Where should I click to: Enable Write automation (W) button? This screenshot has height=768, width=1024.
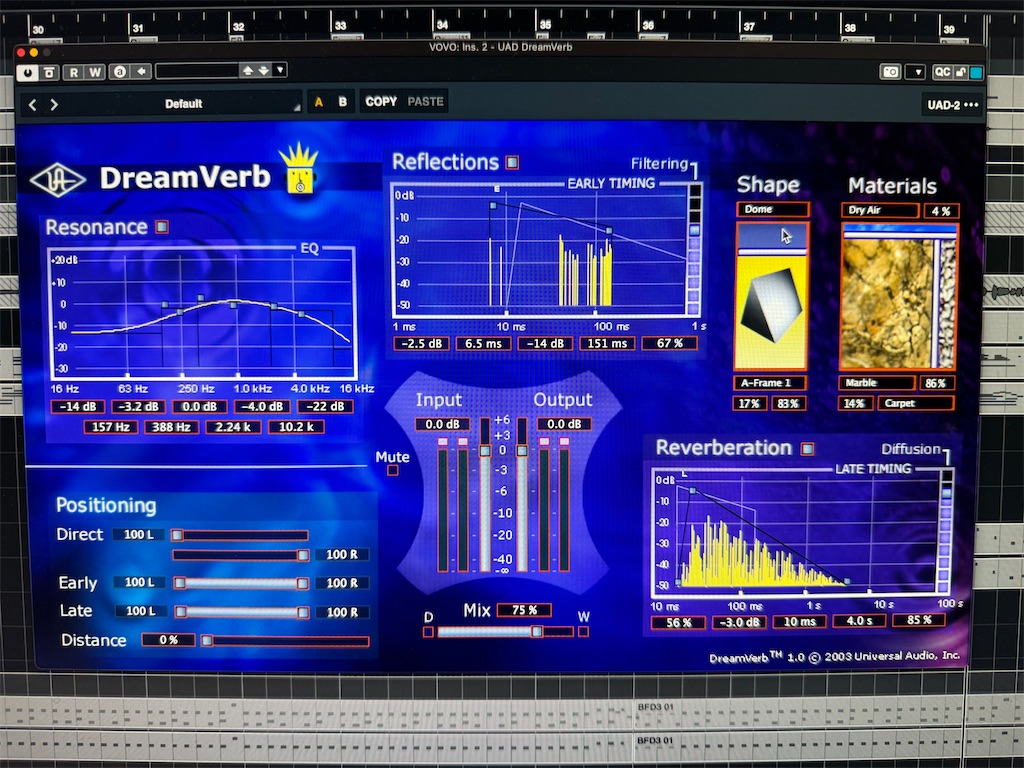95,72
